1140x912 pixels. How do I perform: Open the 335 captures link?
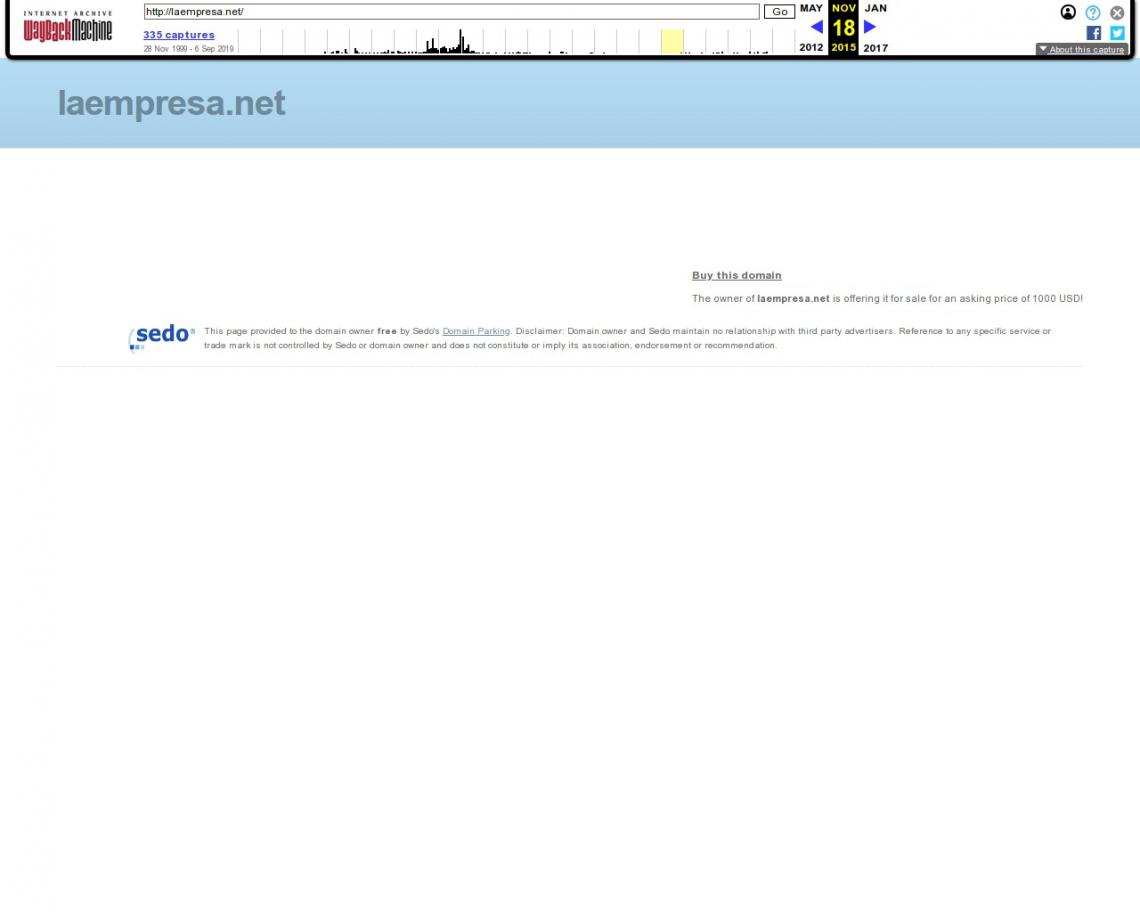coord(179,35)
